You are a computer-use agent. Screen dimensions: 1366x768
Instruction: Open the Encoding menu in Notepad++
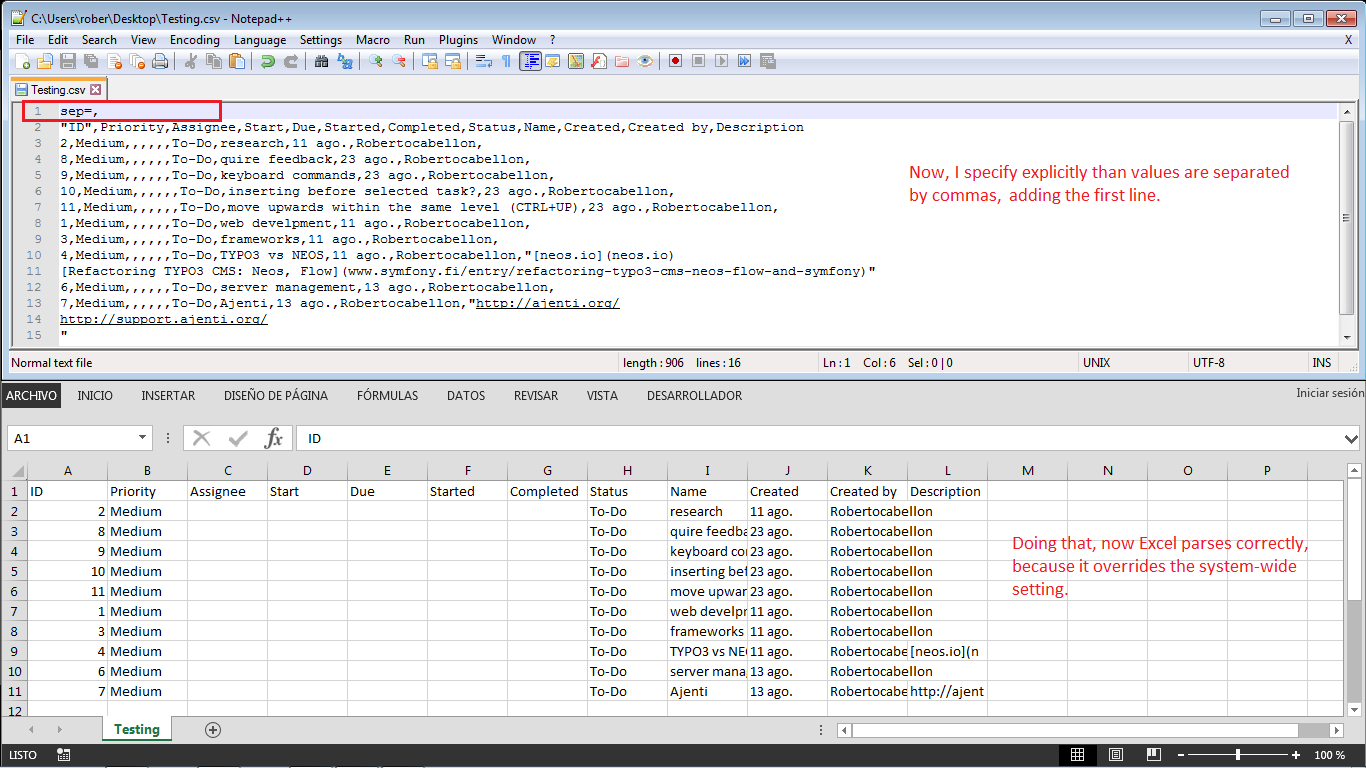tap(195, 40)
